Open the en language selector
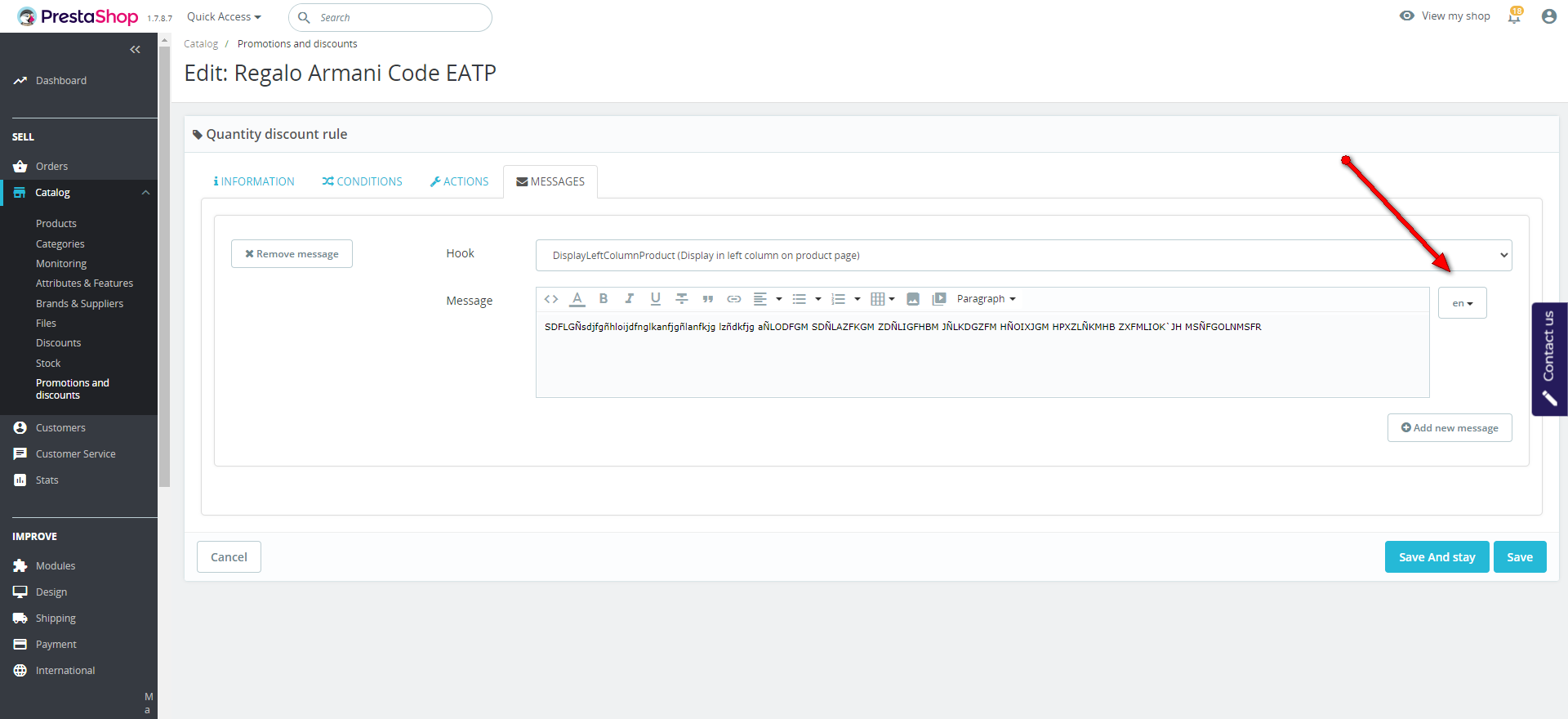 pos(1462,303)
